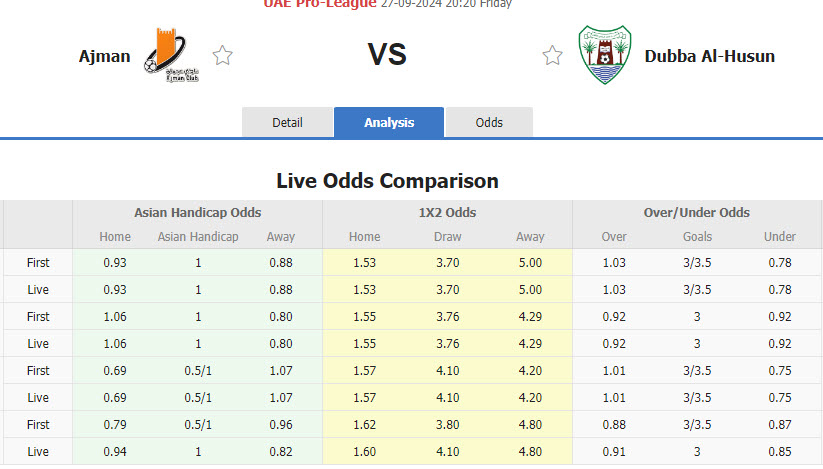Click the Ajman team name
The image size is (823, 469).
(x=105, y=56)
